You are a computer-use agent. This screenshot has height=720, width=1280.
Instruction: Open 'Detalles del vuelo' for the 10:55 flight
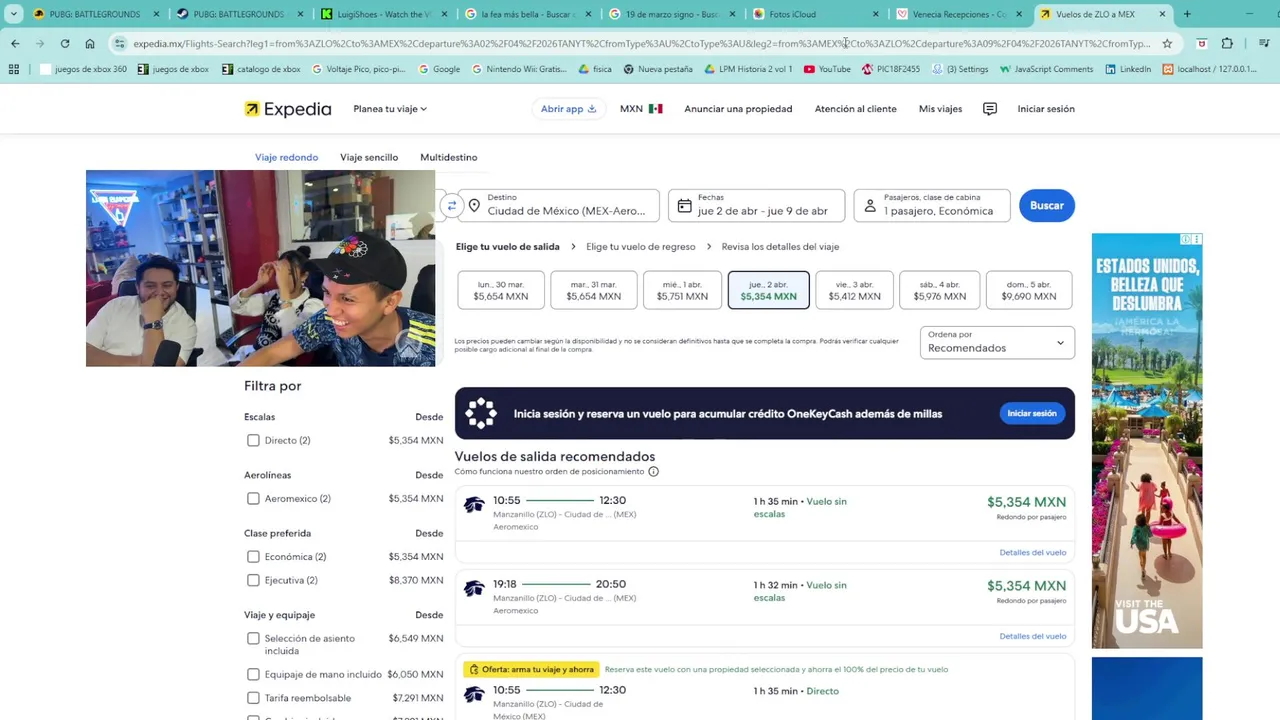point(1033,552)
